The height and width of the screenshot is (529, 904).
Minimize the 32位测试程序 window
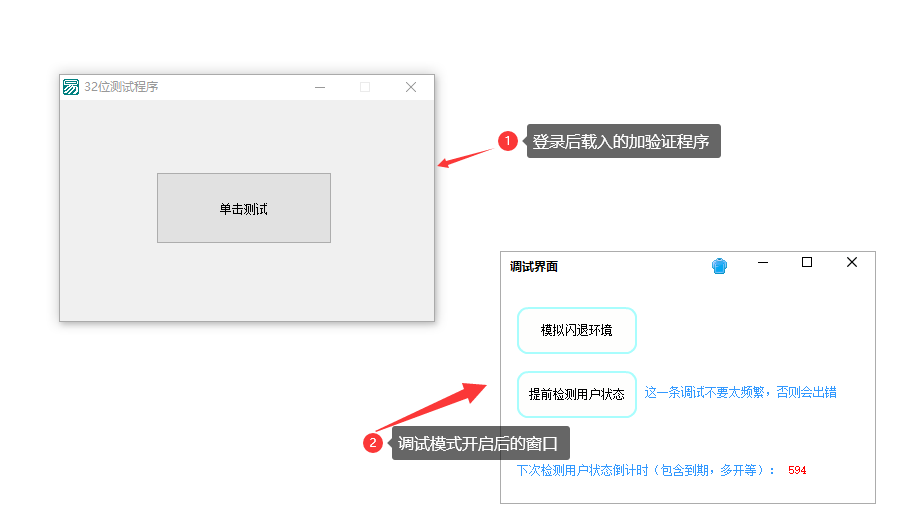point(320,87)
